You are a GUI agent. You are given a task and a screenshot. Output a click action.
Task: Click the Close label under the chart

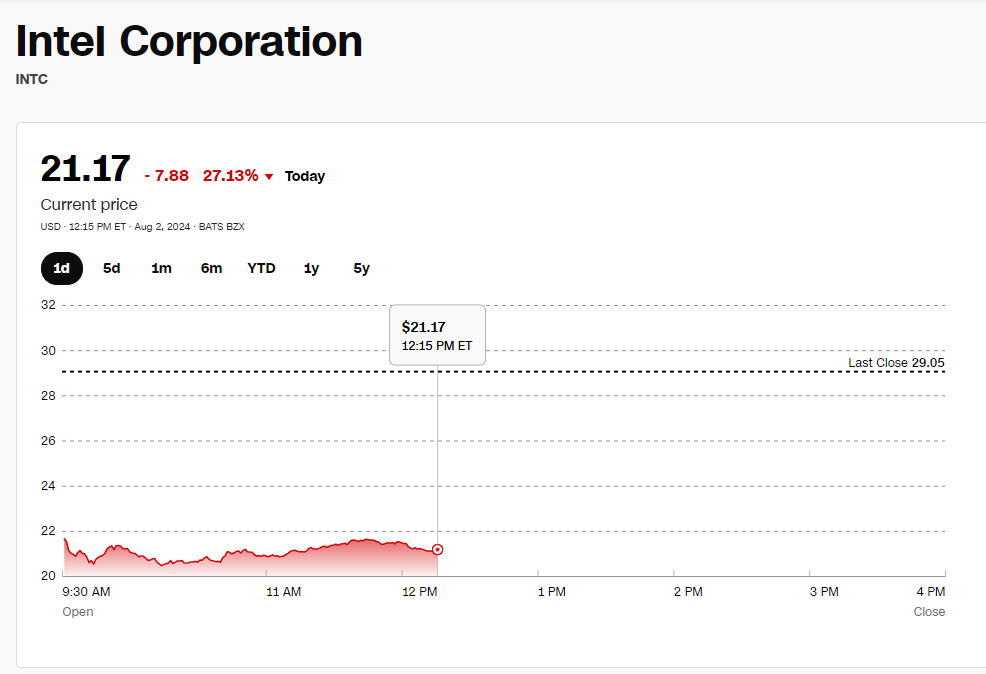click(929, 612)
